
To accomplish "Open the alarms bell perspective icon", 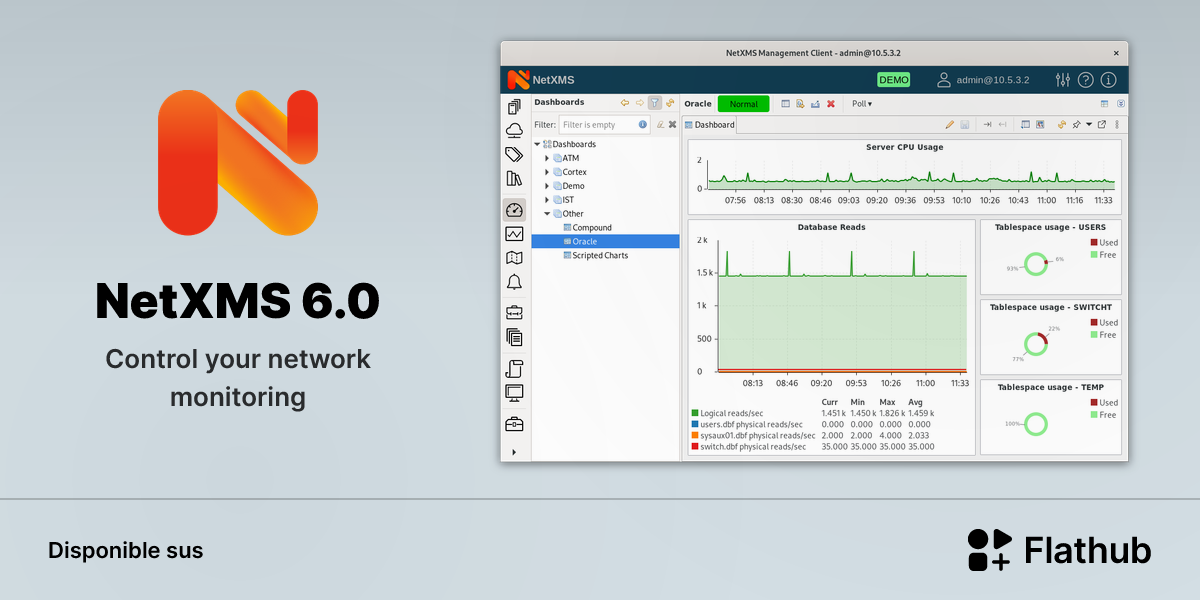I will pos(514,282).
